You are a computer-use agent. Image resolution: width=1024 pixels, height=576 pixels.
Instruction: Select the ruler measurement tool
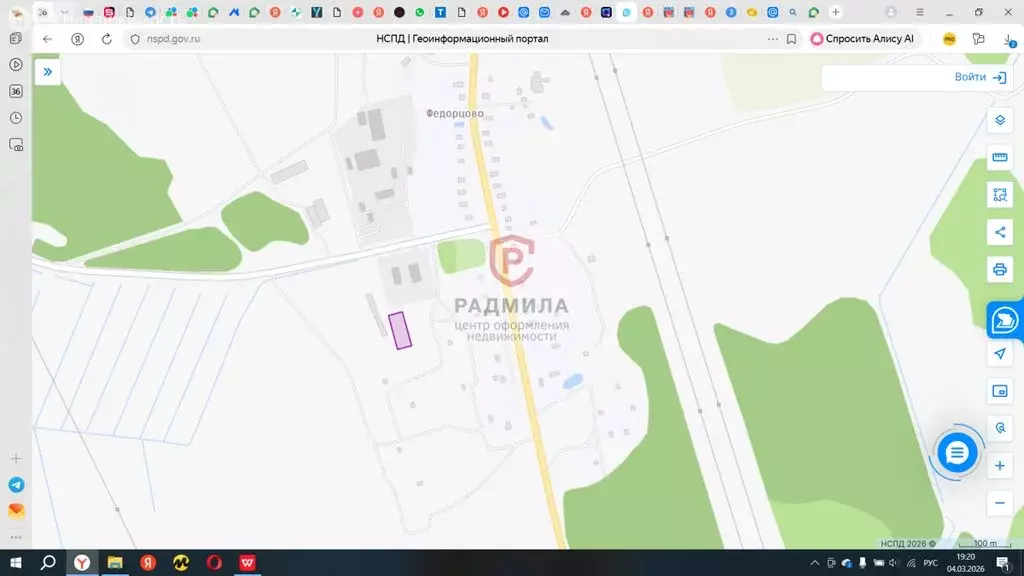click(x=999, y=158)
